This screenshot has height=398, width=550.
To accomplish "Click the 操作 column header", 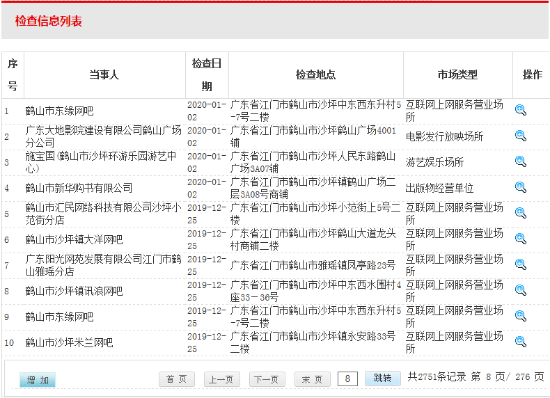I will (532, 75).
